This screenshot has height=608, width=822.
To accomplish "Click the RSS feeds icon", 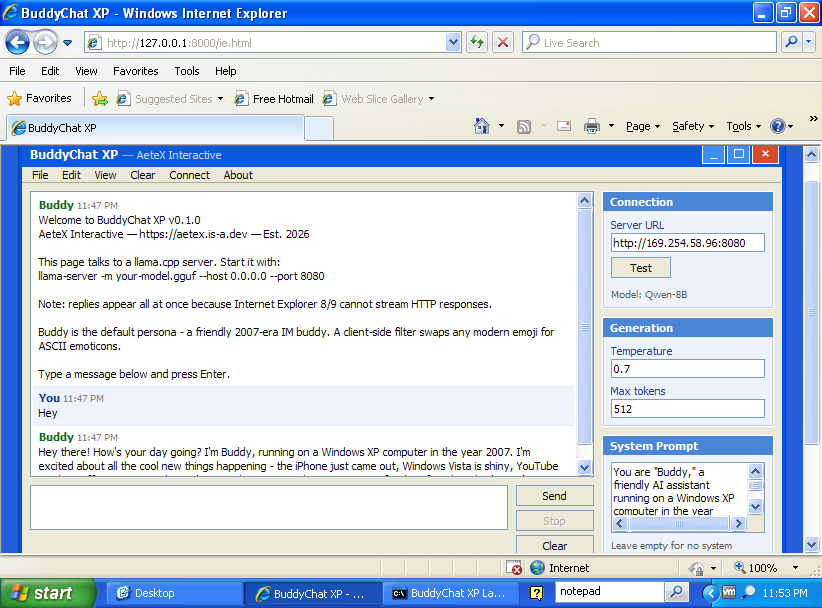I will point(524,126).
